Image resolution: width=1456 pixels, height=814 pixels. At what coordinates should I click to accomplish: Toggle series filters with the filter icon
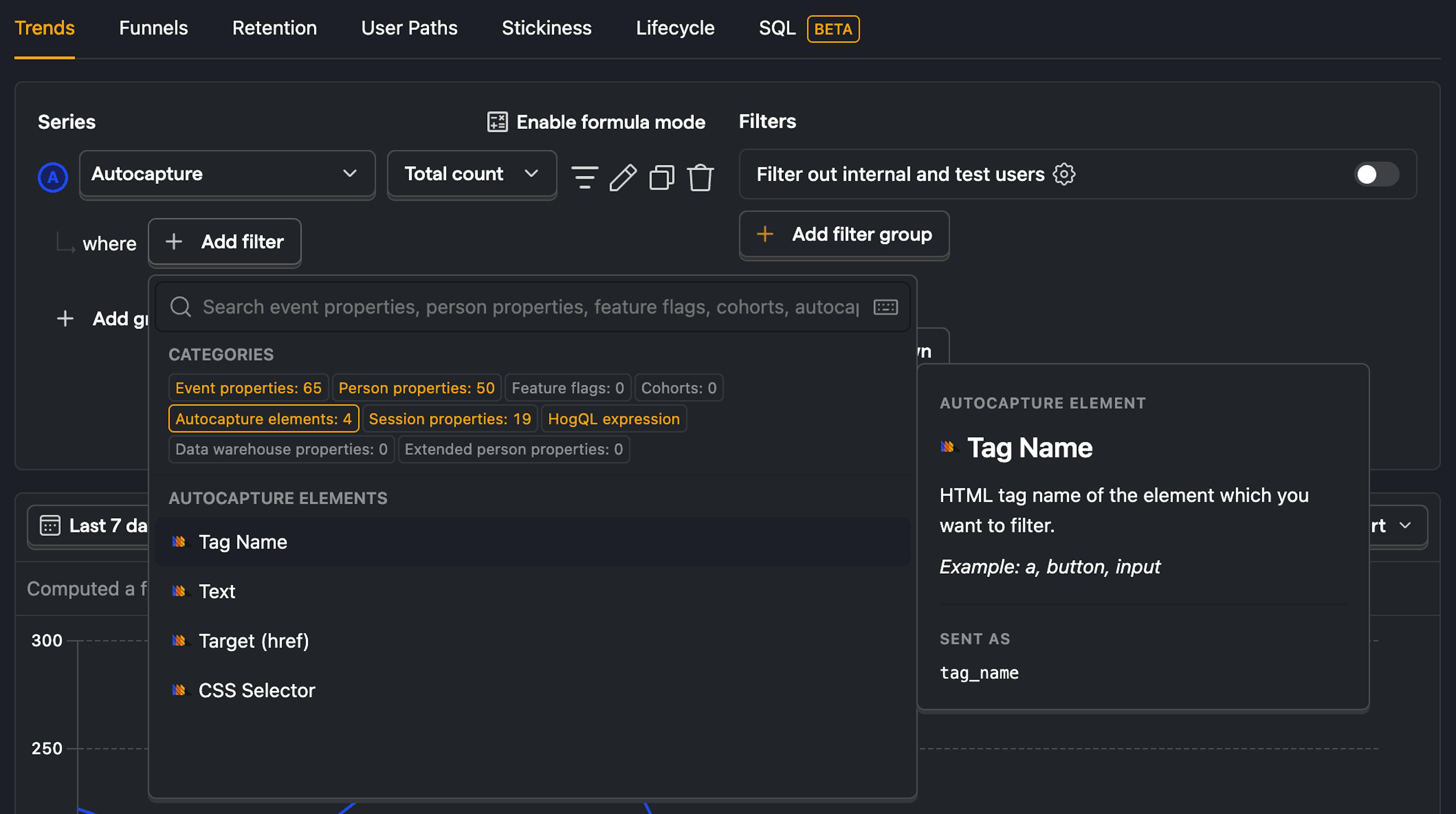[584, 177]
